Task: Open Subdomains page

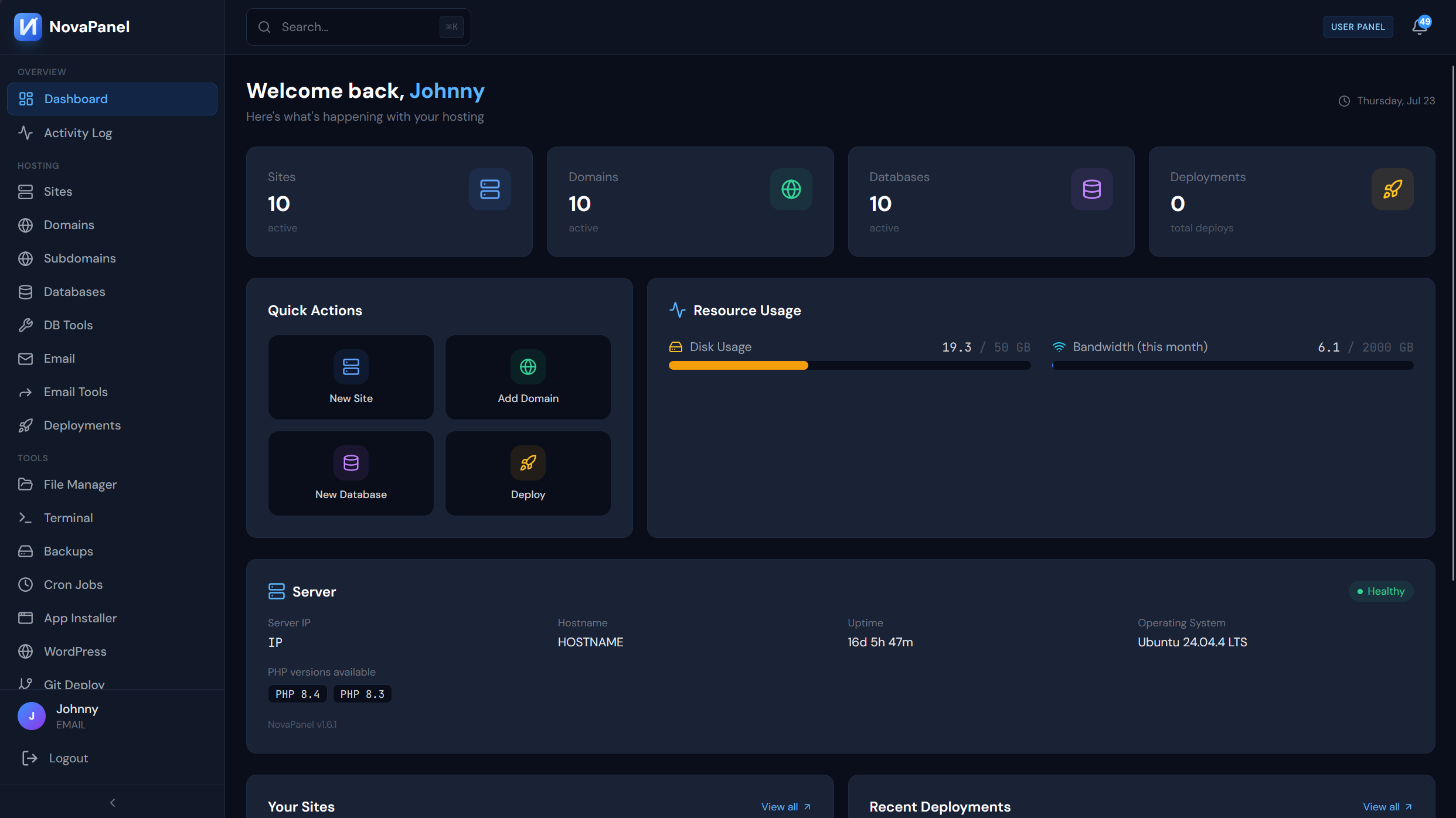Action: point(112,258)
